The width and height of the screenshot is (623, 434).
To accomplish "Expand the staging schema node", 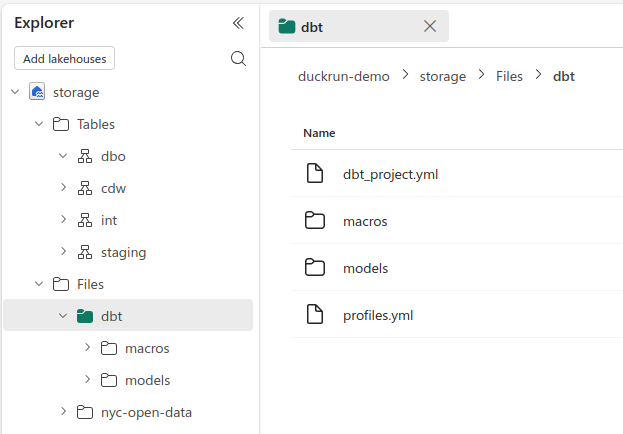I will click(x=63, y=251).
